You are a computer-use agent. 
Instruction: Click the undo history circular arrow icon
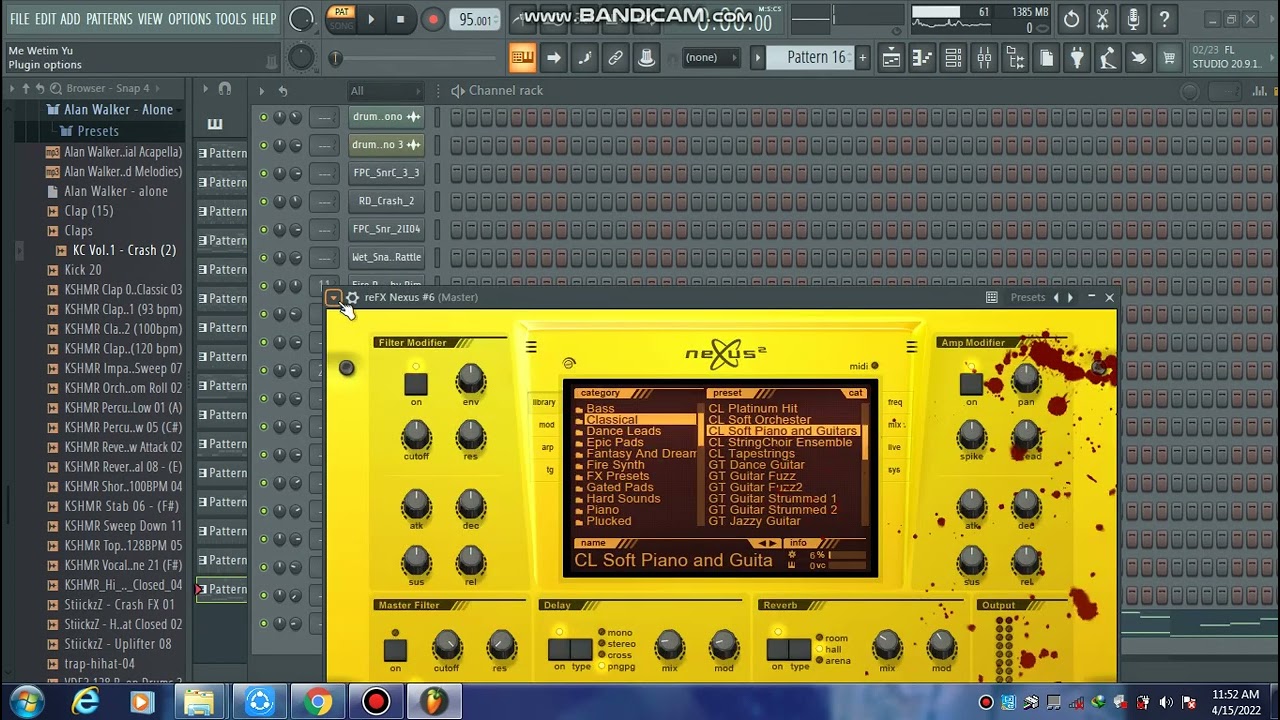click(x=1071, y=19)
